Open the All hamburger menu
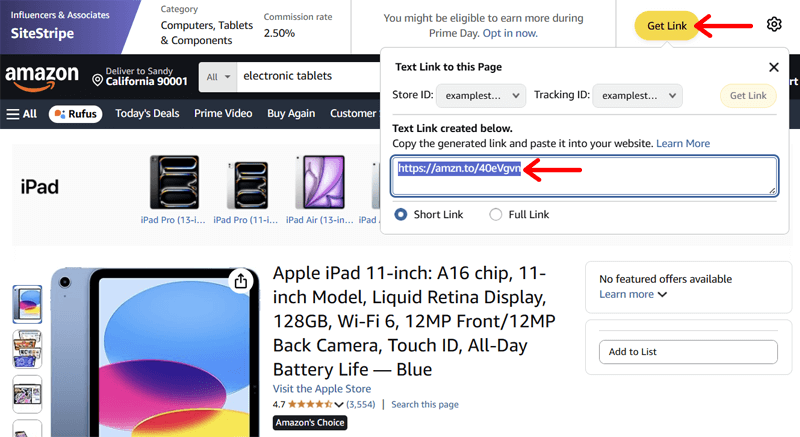The height and width of the screenshot is (437, 800). (21, 114)
